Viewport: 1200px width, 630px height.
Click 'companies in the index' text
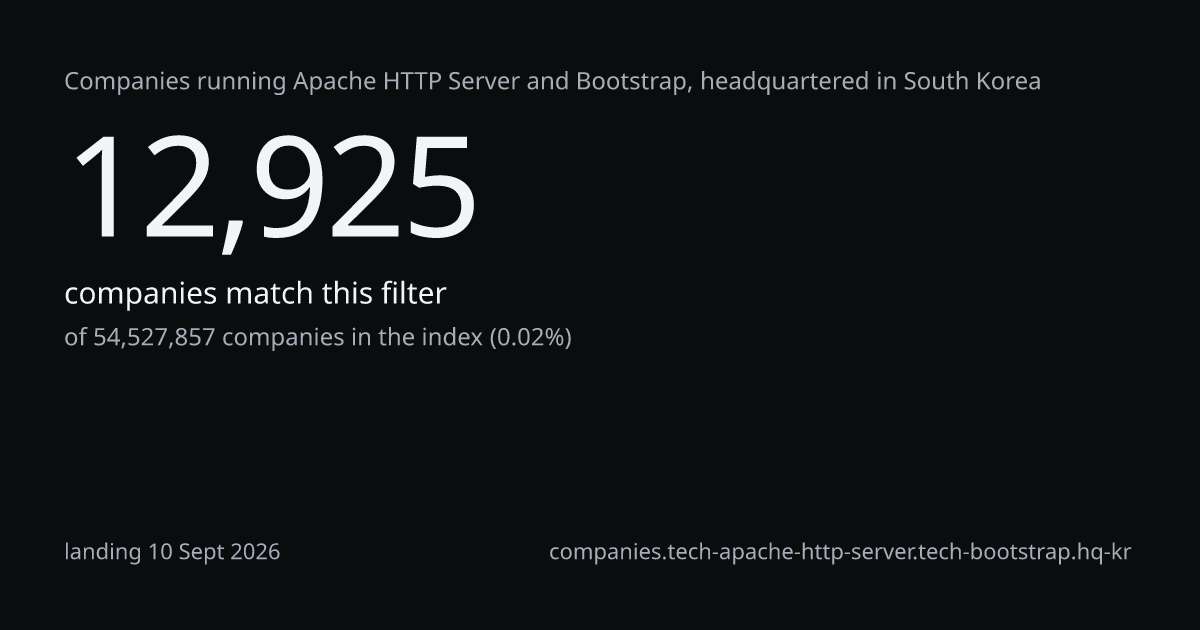point(352,337)
